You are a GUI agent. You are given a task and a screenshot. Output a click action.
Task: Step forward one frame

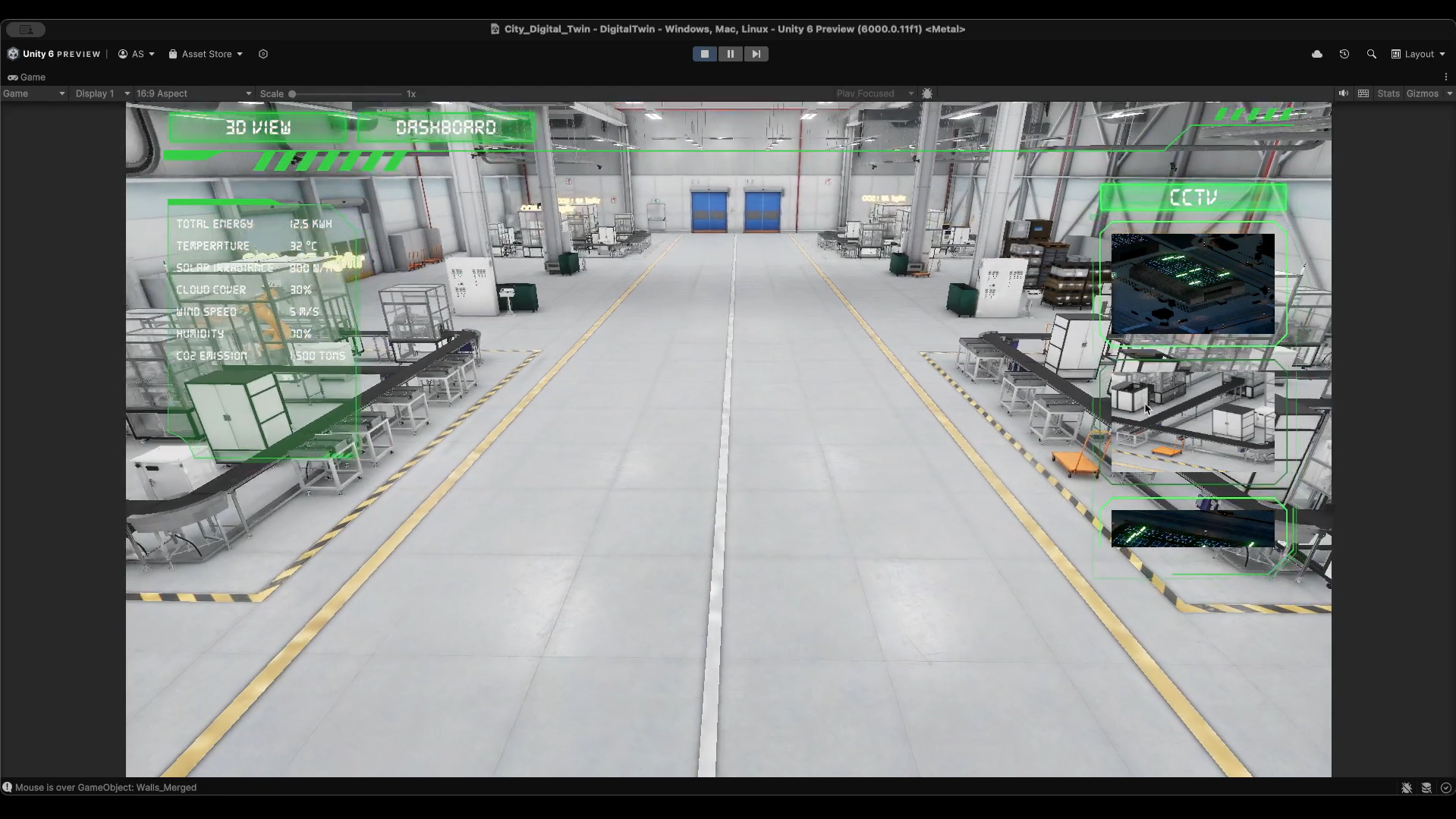[756, 54]
